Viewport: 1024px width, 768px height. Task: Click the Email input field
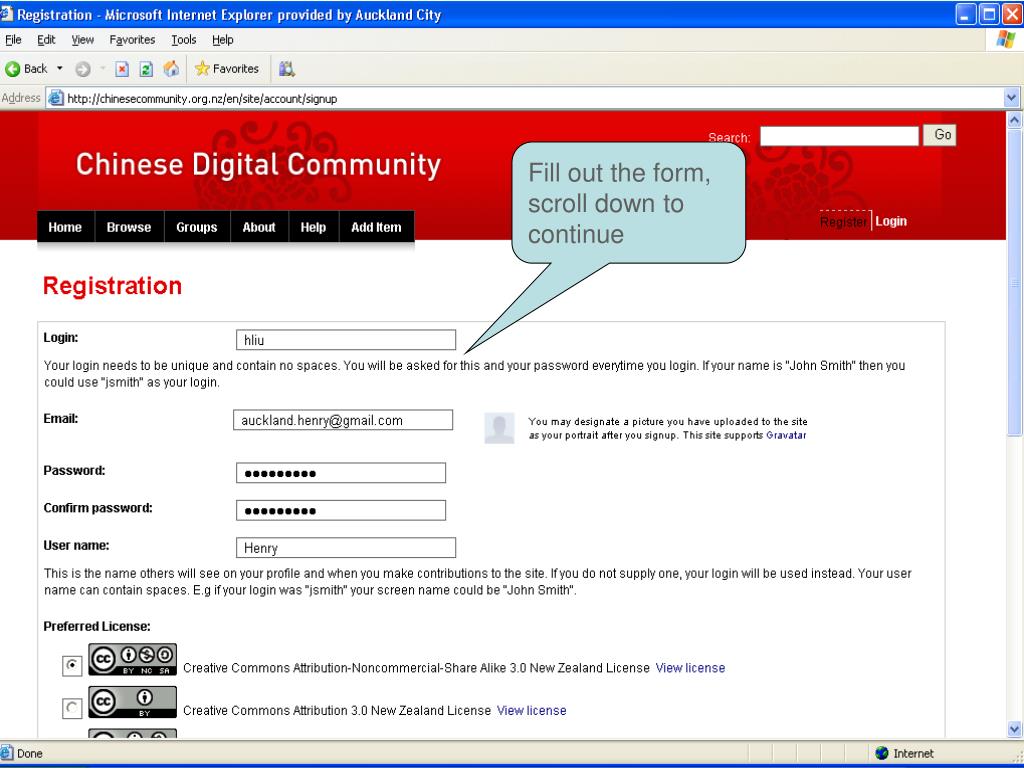point(343,420)
